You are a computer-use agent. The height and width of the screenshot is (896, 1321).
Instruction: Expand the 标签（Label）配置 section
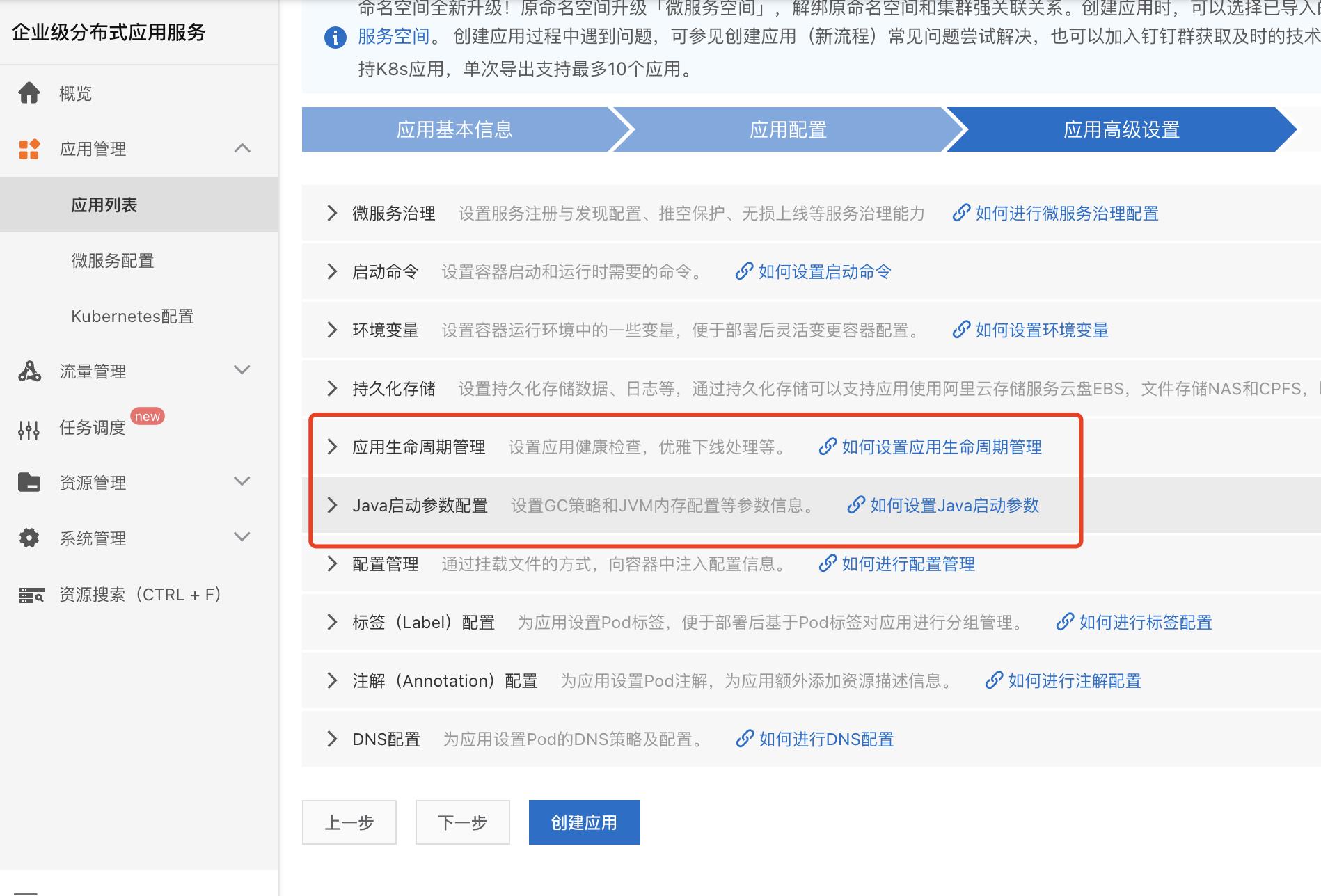pos(332,622)
